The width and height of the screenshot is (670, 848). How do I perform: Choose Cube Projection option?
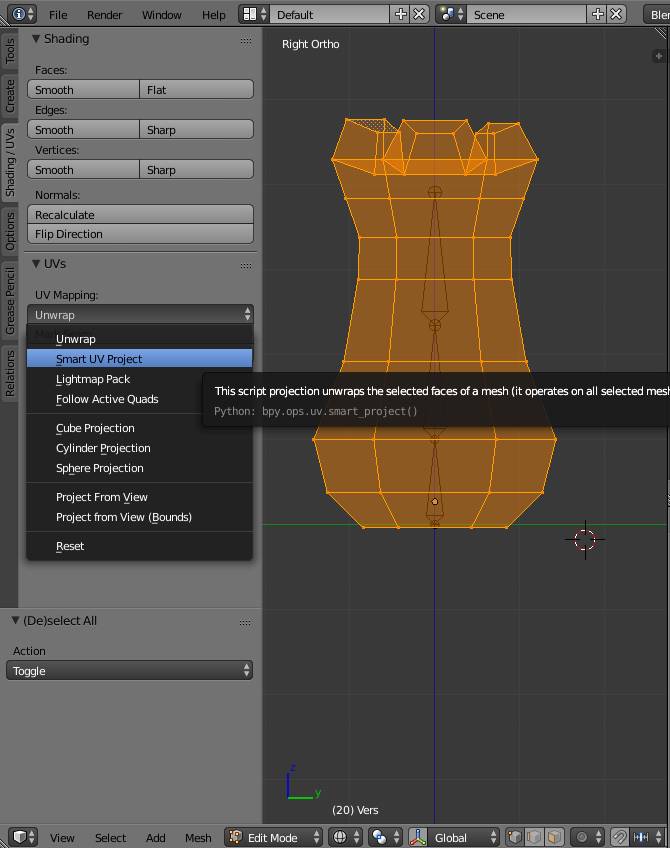pos(140,428)
